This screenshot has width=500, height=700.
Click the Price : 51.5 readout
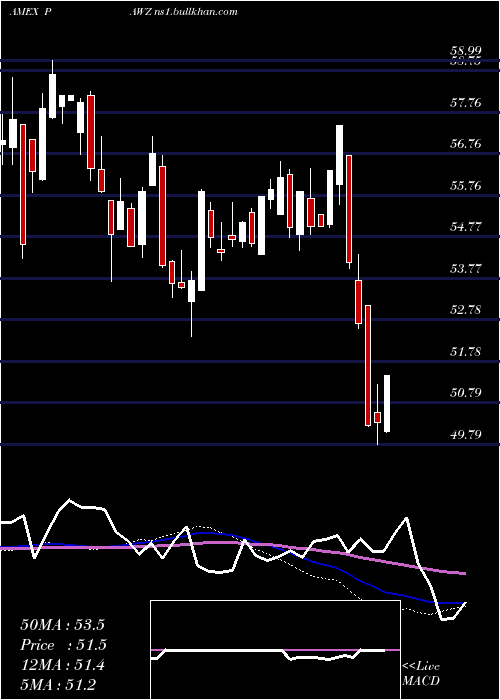click(64, 645)
